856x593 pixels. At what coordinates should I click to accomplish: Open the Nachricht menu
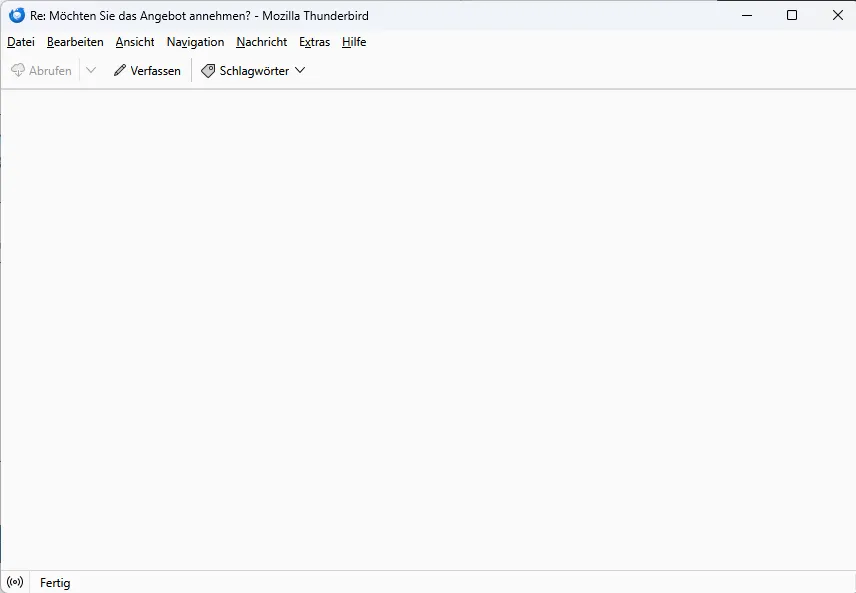[261, 42]
